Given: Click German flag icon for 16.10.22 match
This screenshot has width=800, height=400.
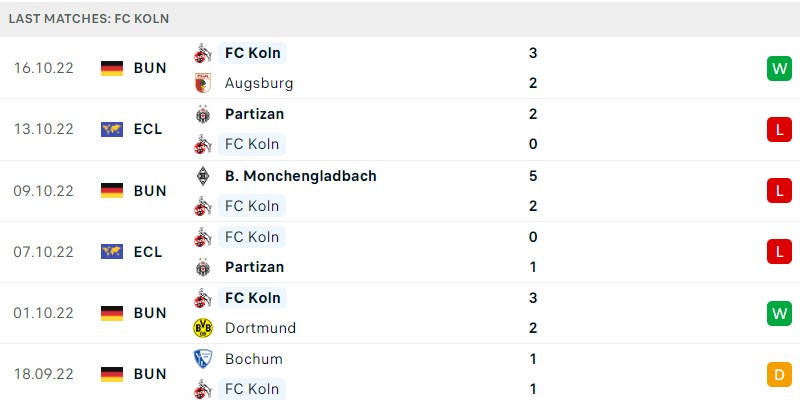Looking at the screenshot, I should [112, 68].
